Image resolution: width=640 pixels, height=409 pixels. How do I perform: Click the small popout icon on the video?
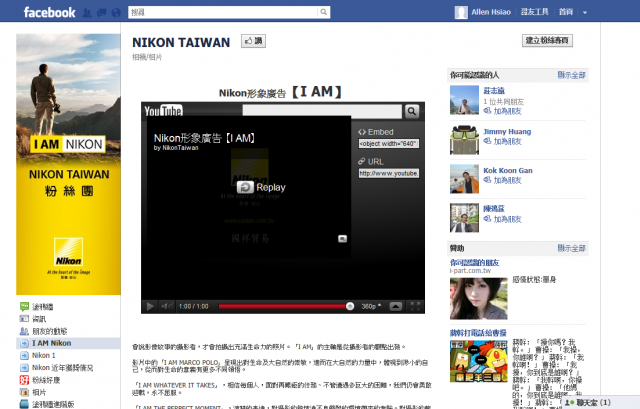[x=342, y=239]
